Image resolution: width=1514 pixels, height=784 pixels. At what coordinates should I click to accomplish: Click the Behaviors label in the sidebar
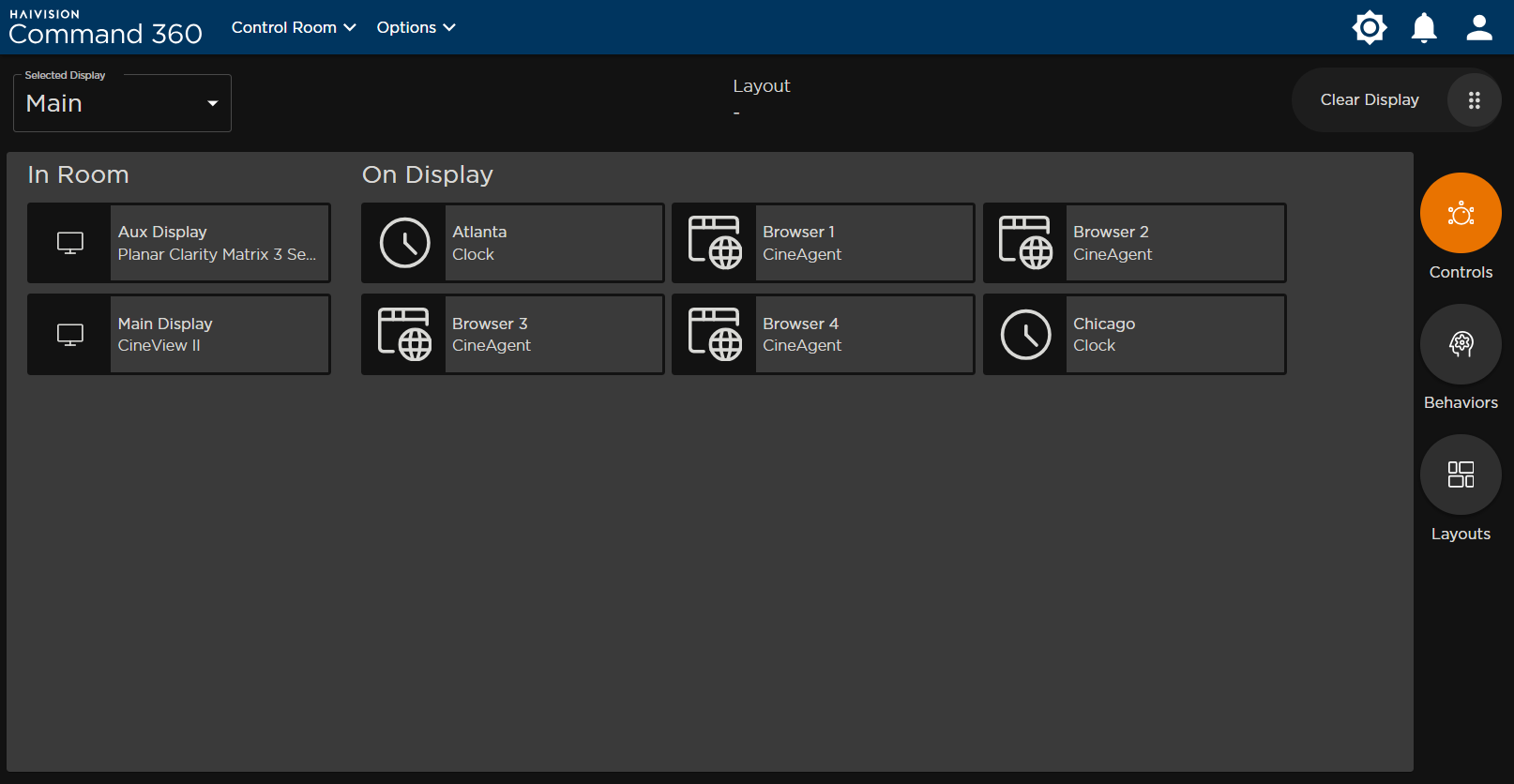[x=1461, y=402]
